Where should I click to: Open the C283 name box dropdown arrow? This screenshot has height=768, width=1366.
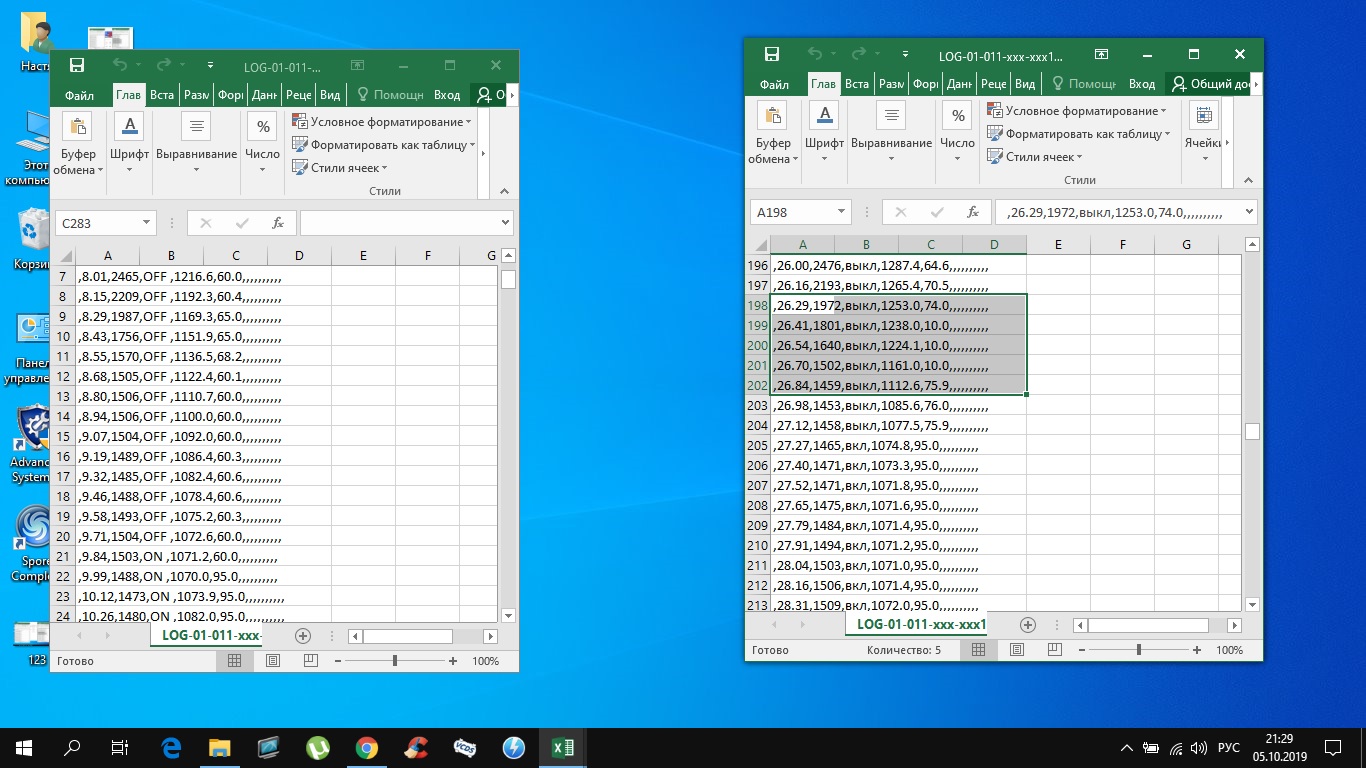tap(146, 223)
